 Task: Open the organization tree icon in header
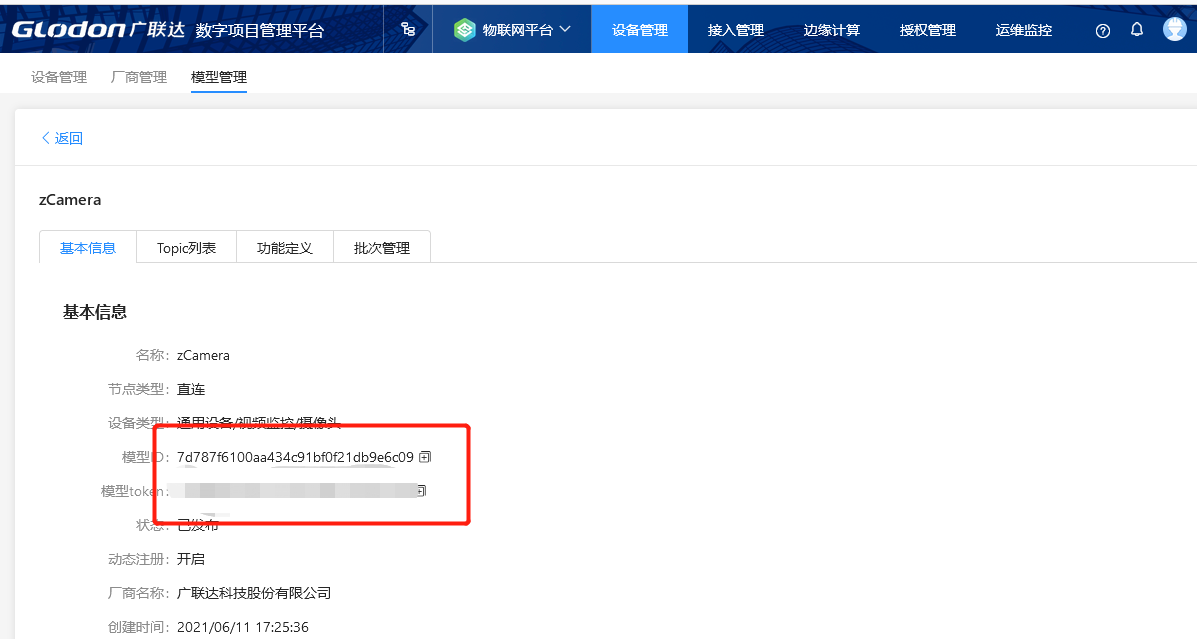pyautogui.click(x=408, y=30)
